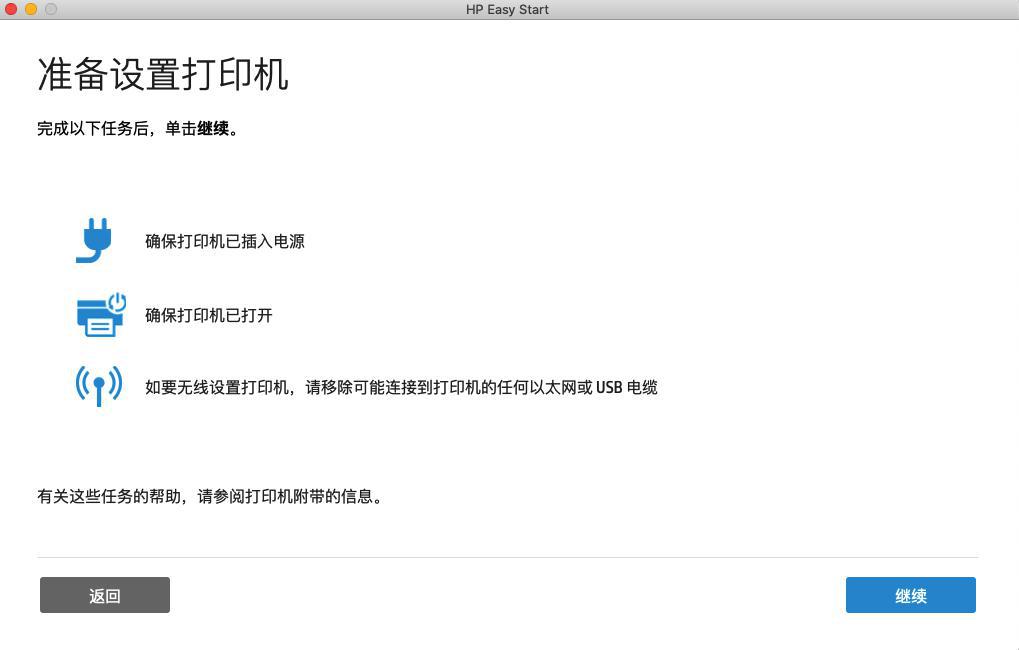Viewport: 1019px width, 650px height.
Task: Click the grayed-out zoom window button
Action: click(x=51, y=9)
